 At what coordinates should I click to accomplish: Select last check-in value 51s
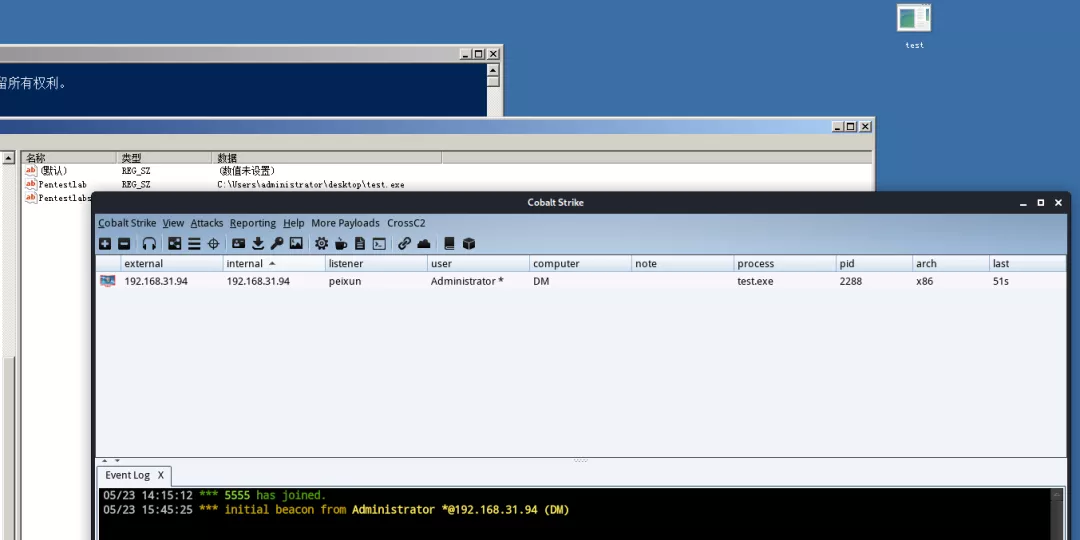tap(1001, 281)
